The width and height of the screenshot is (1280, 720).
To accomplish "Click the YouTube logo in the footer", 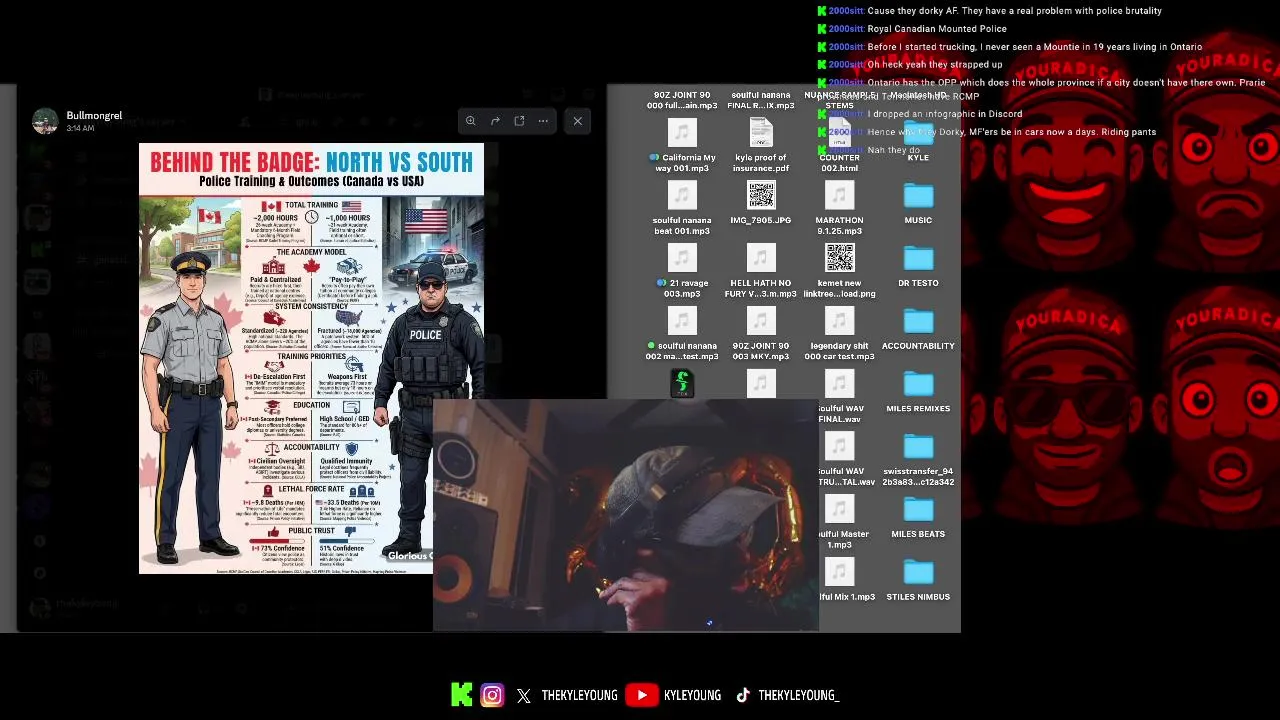I will (x=641, y=695).
